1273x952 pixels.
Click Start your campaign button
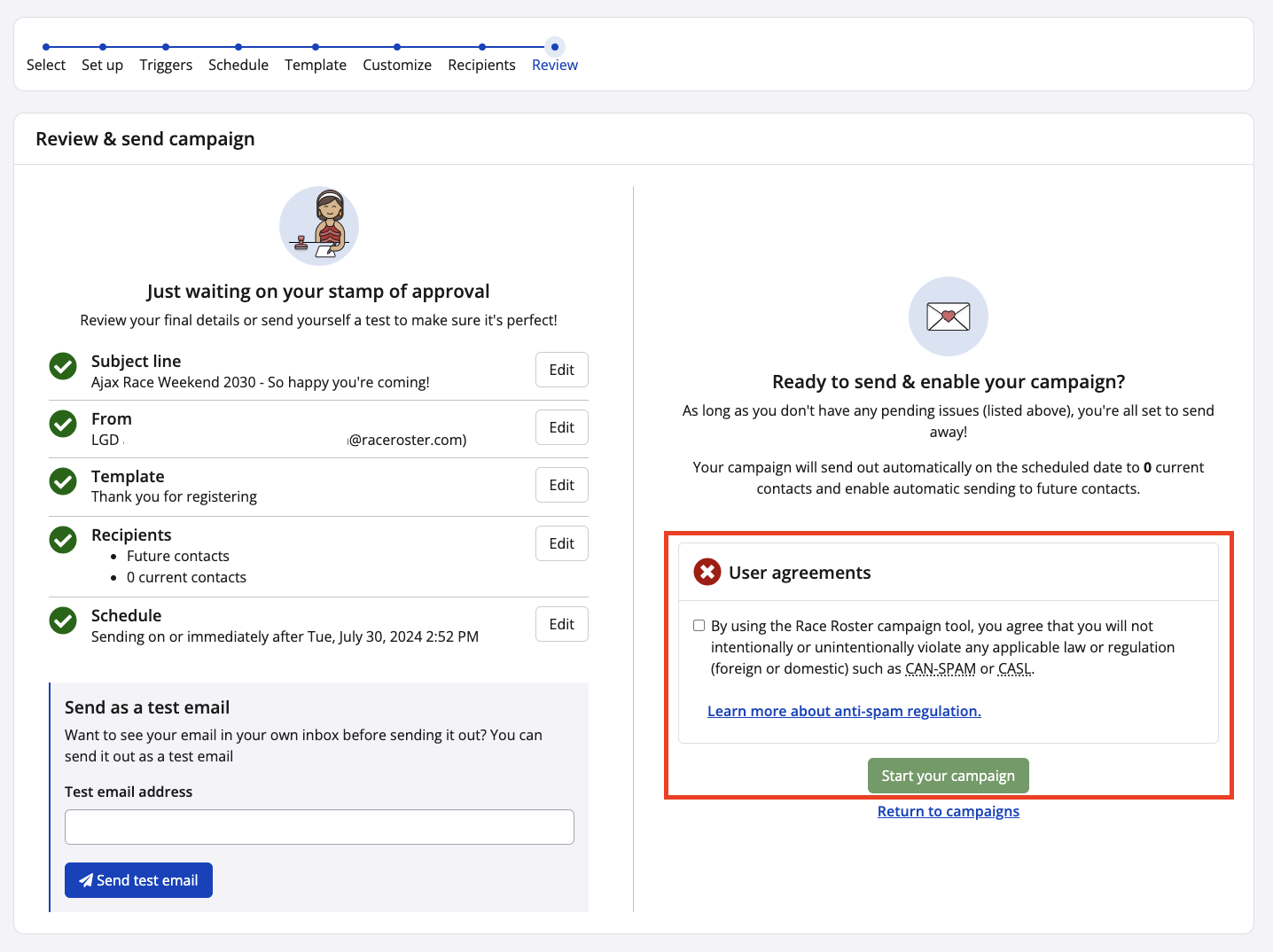pyautogui.click(x=948, y=776)
